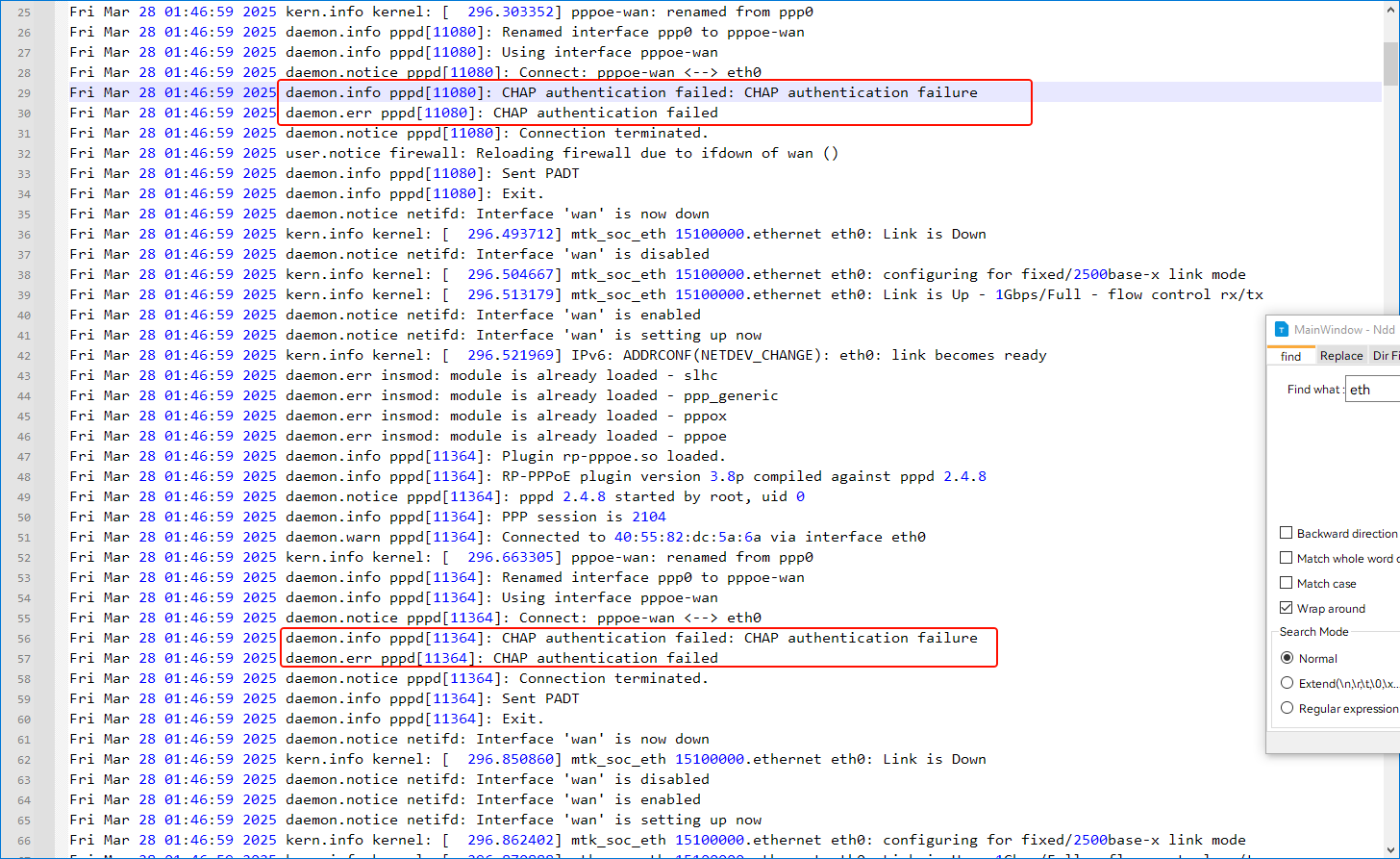Click the scroll up arrow of the editor

(x=1390, y=10)
